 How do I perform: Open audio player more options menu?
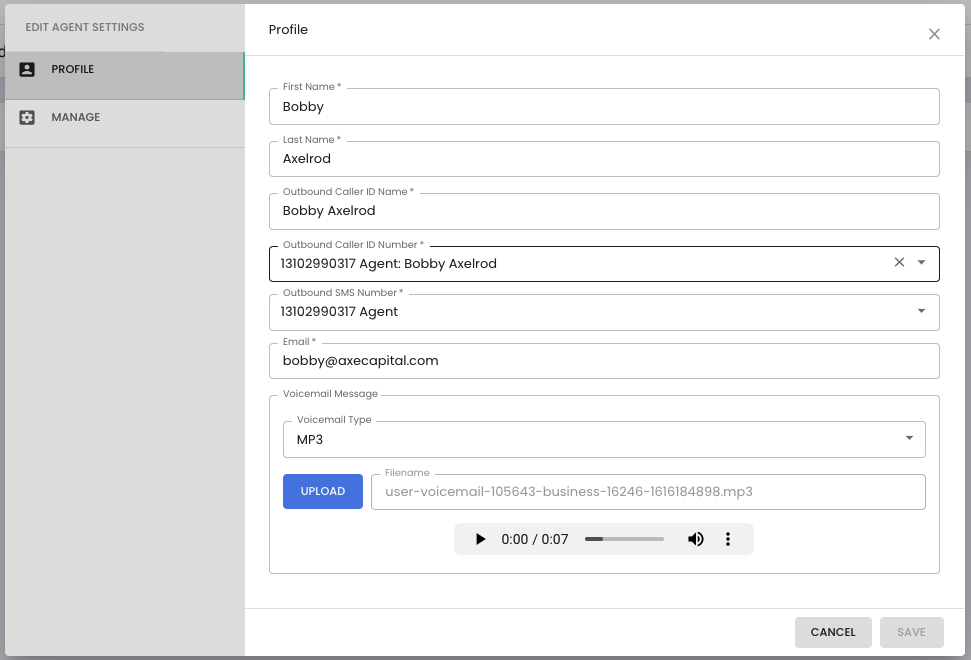[728, 539]
